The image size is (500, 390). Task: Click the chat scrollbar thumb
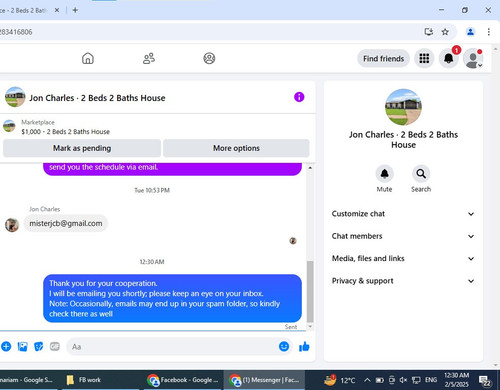coord(310,292)
